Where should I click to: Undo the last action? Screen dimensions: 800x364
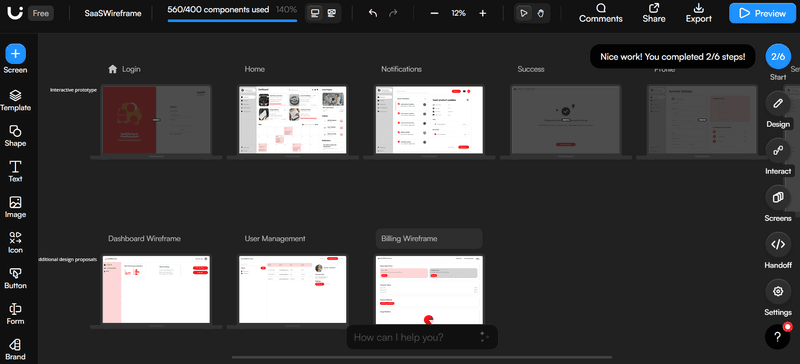[373, 13]
